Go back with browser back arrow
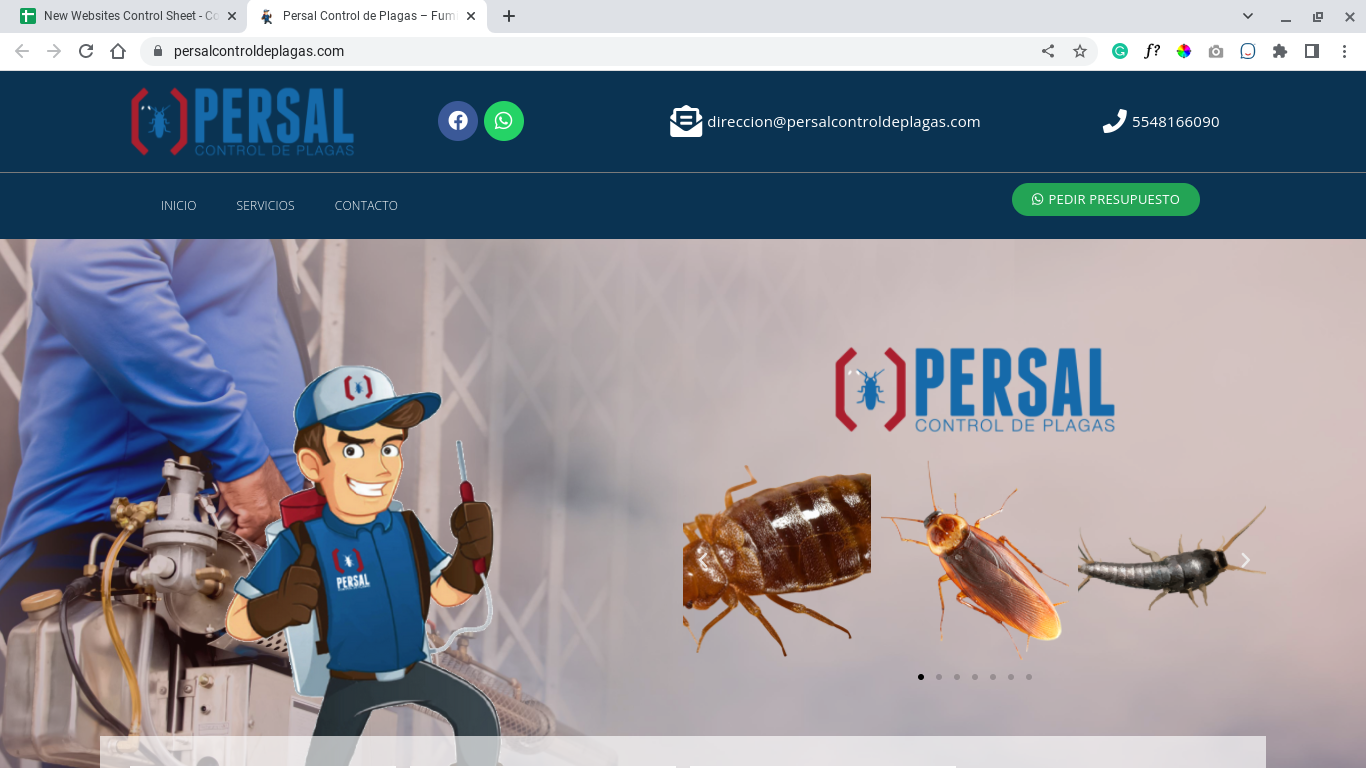The image size is (1366, 768). coord(22,51)
